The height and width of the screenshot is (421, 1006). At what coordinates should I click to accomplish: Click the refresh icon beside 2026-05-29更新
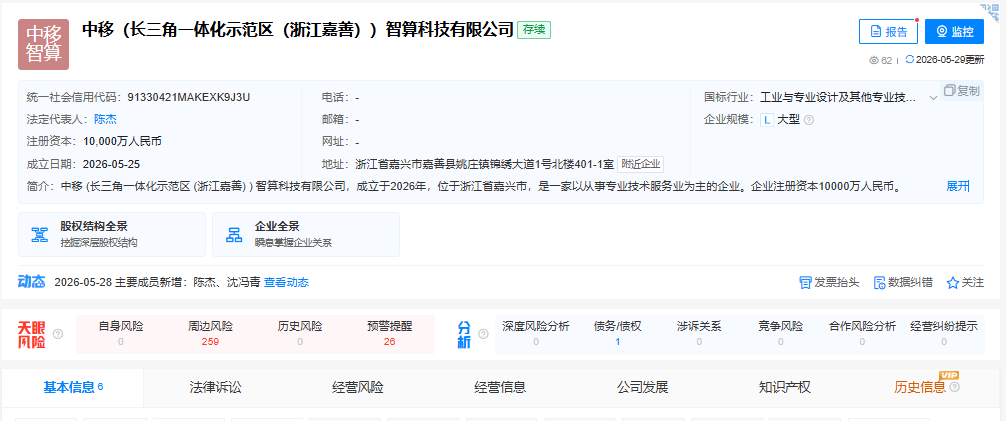click(909, 60)
